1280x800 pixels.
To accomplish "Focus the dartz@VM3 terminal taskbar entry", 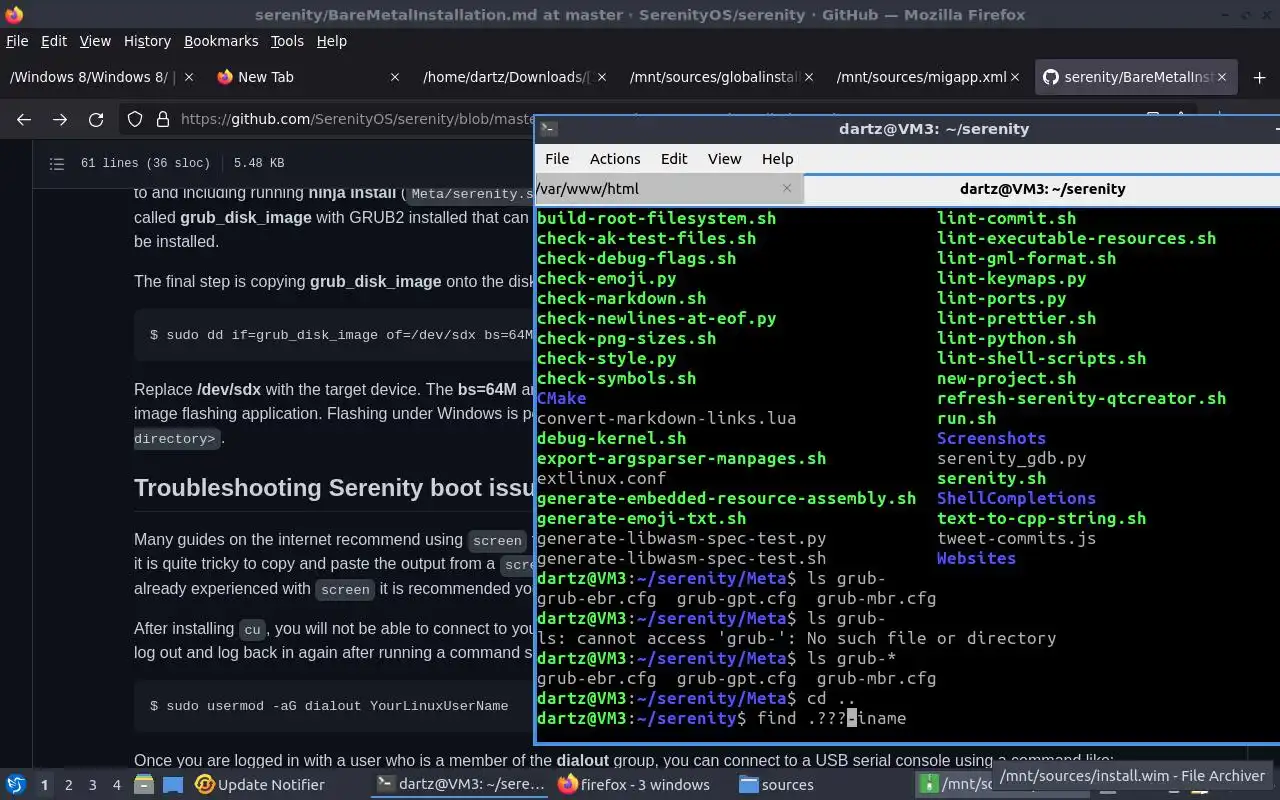I will [460, 785].
